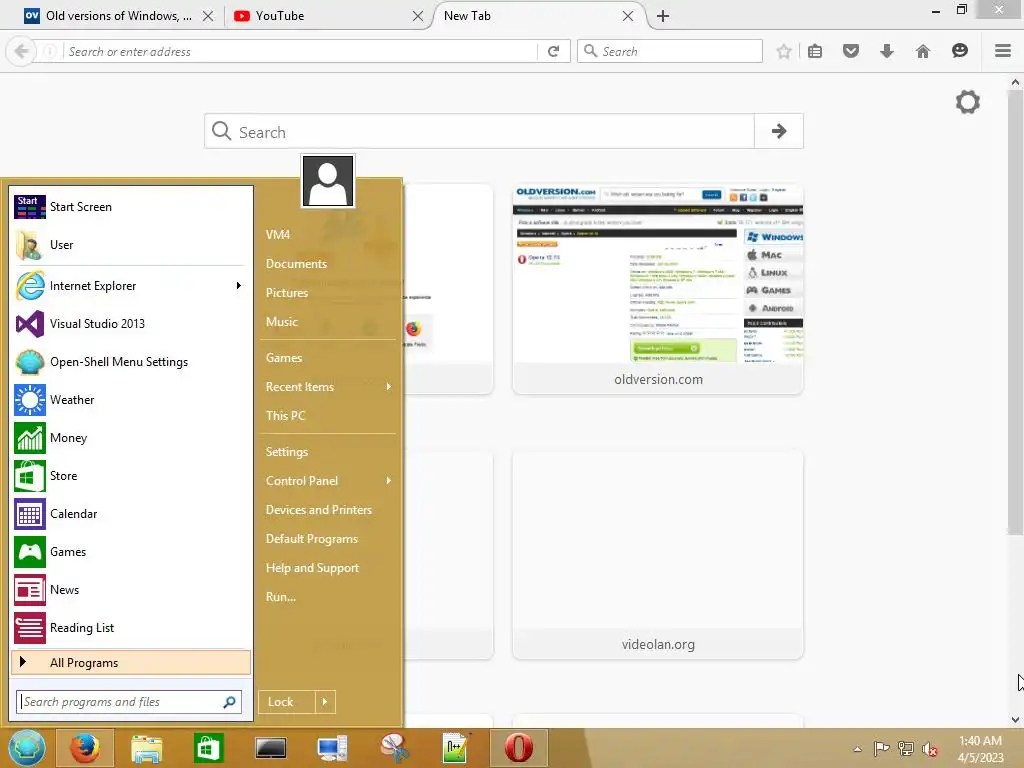Screen dimensions: 1024x768
Task: Submit the New Tab search arrow
Action: pos(779,131)
